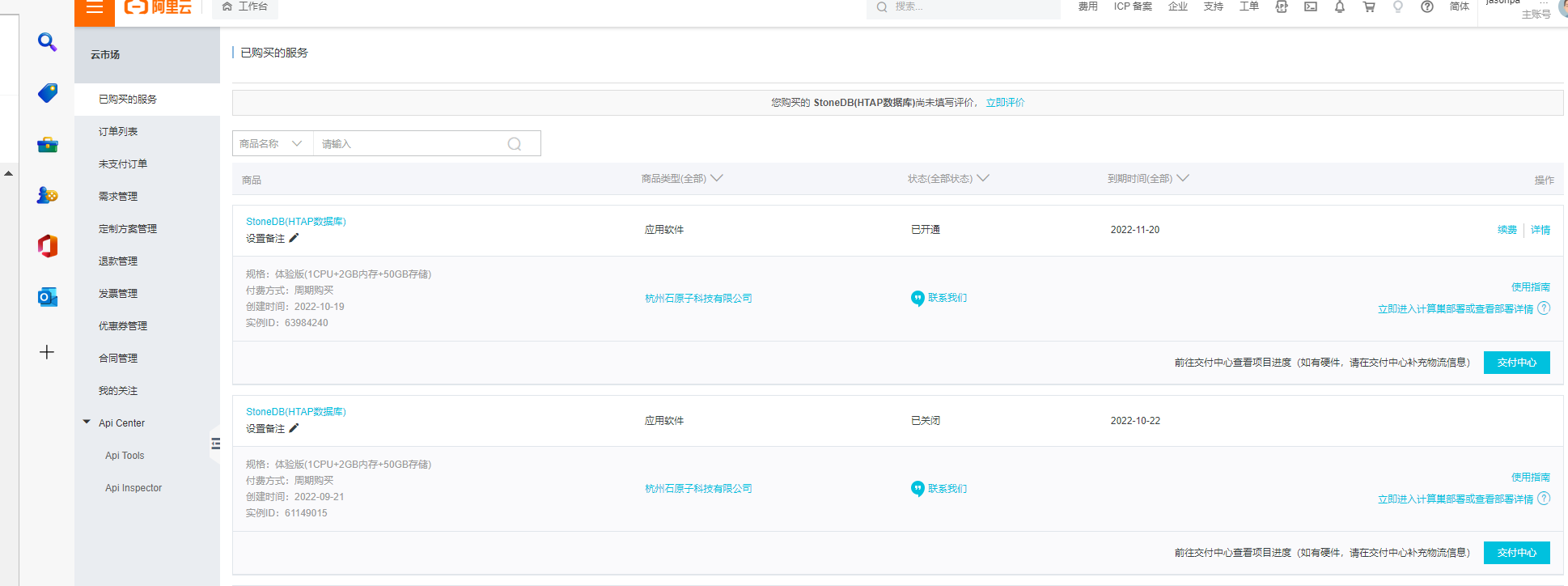This screenshot has width=1568, height=586.
Task: Collapse the side menu using its edge handle
Action: point(215,444)
